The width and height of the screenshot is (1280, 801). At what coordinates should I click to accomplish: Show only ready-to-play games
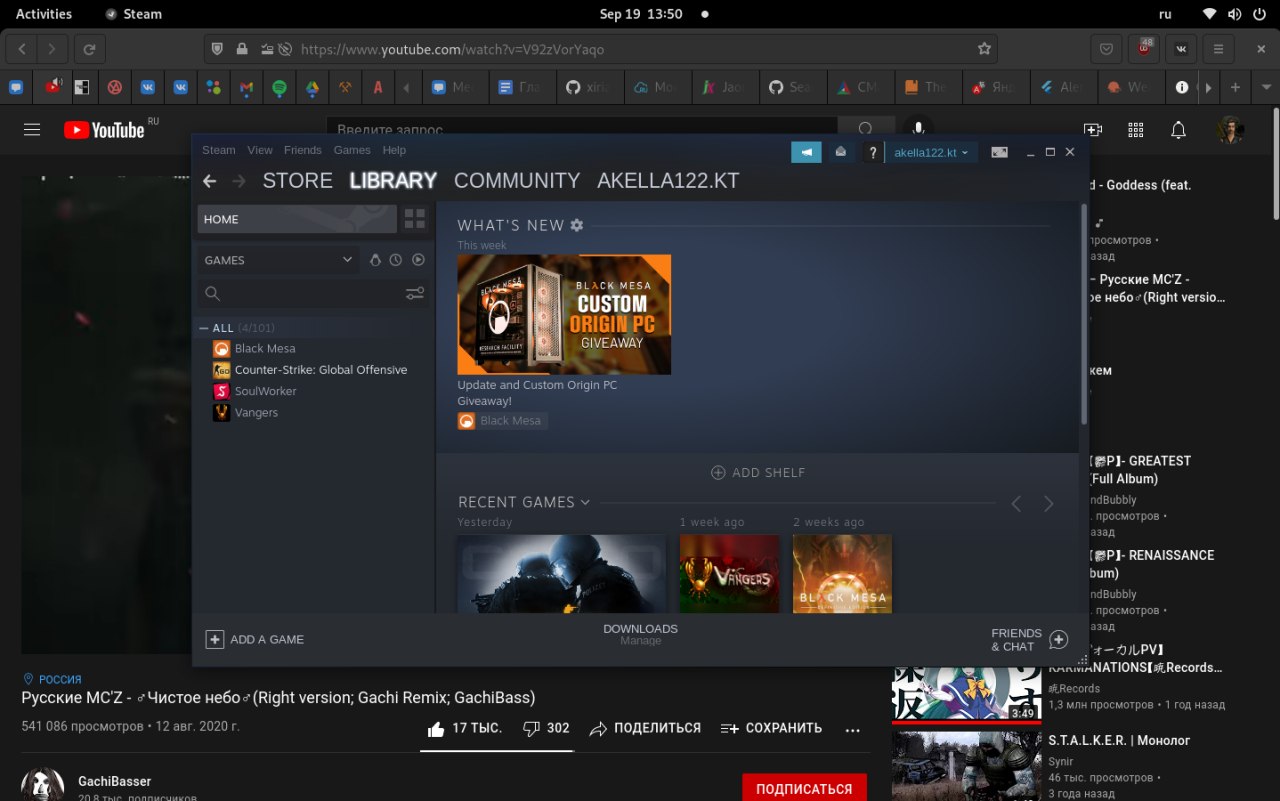pos(418,260)
